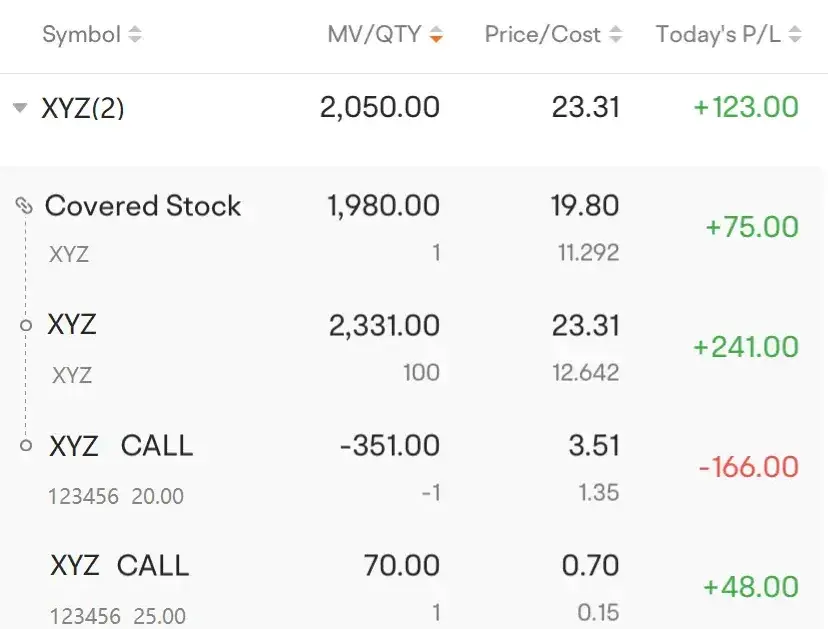The image size is (829, 629).
Task: Click the +241.00 profit value
Action: [745, 347]
